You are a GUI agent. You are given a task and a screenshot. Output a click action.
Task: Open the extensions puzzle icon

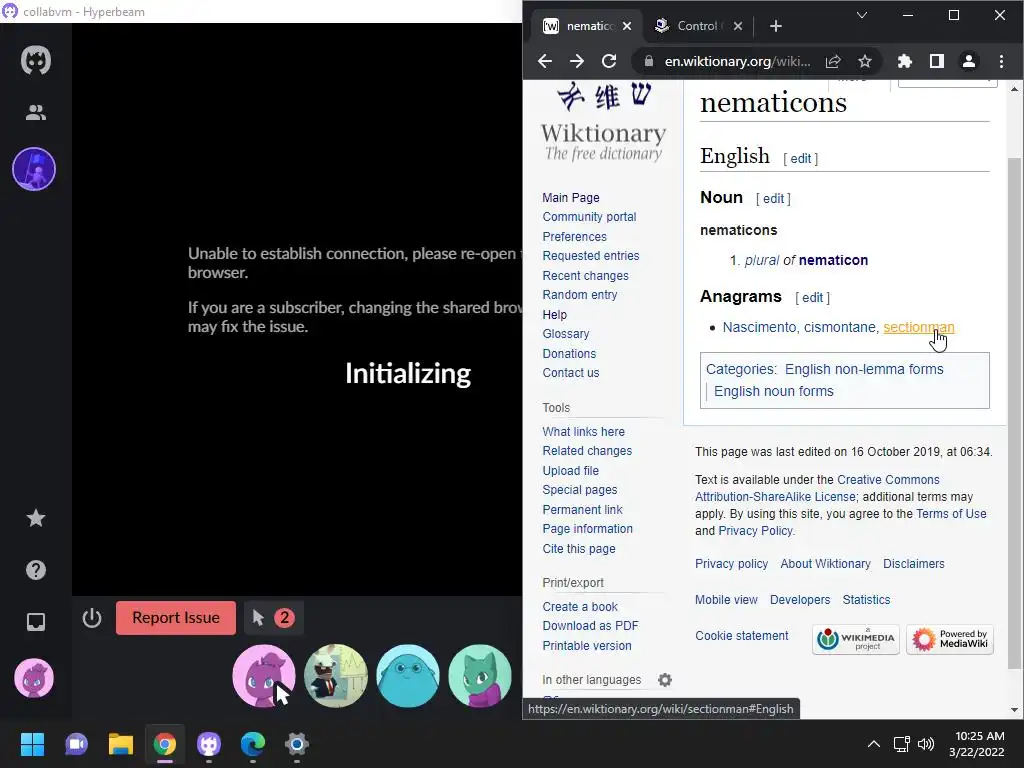[904, 61]
